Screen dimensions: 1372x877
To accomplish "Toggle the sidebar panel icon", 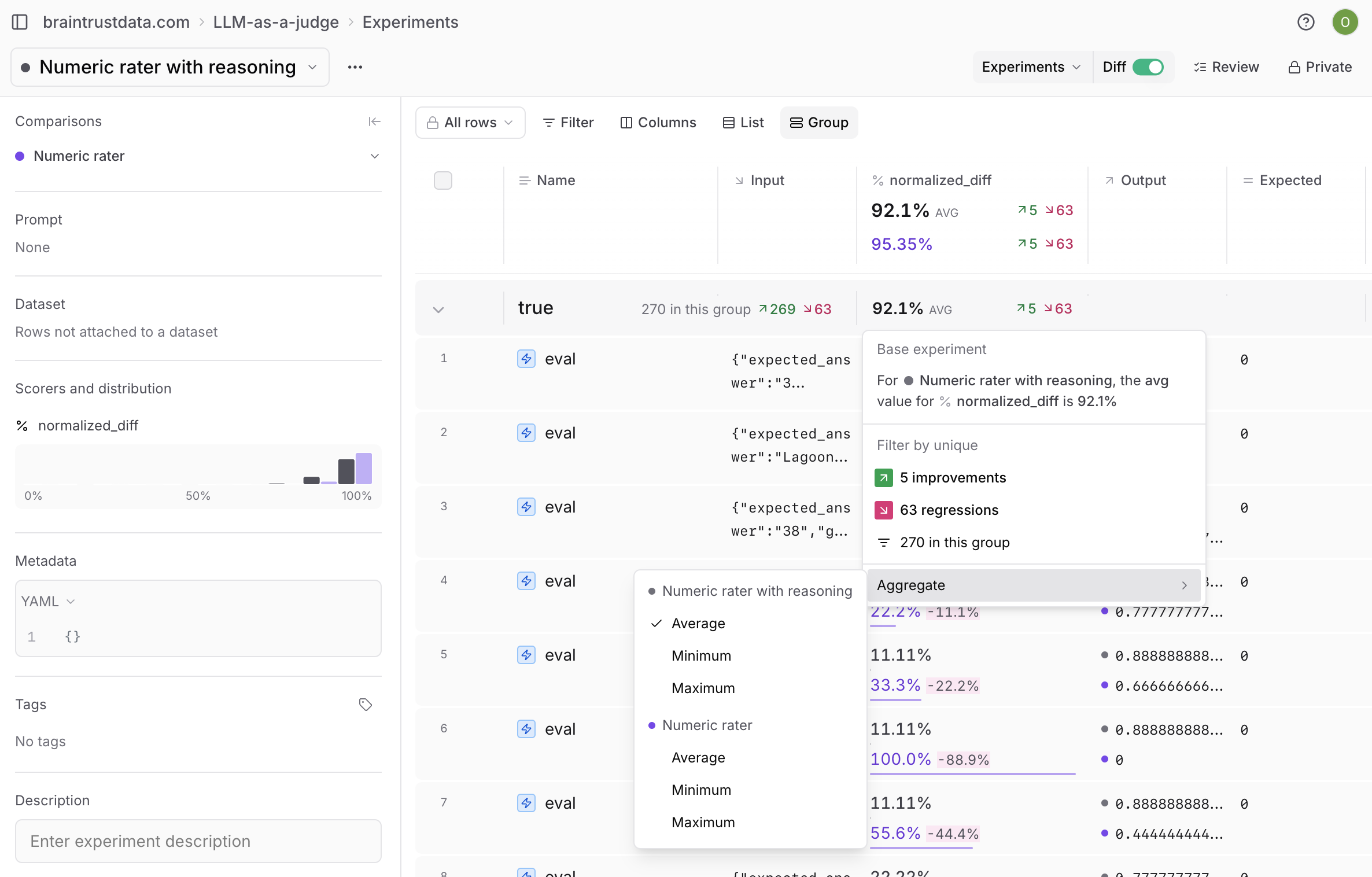I will pos(20,22).
